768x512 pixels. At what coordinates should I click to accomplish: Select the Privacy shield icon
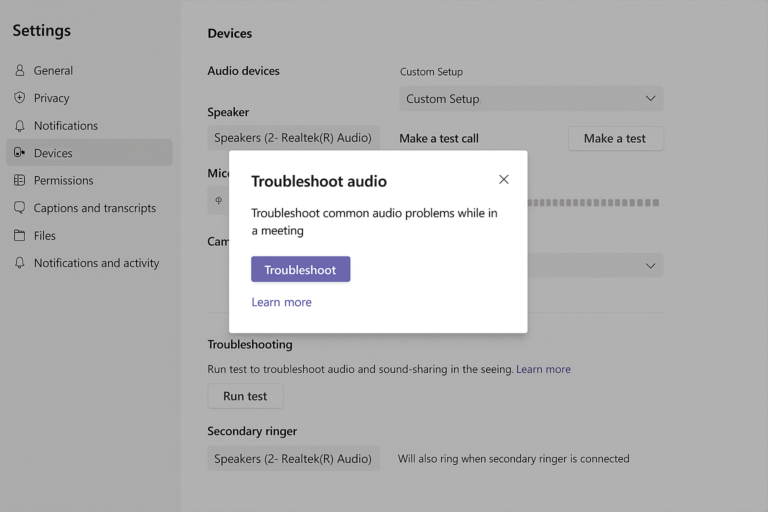pyautogui.click(x=19, y=98)
